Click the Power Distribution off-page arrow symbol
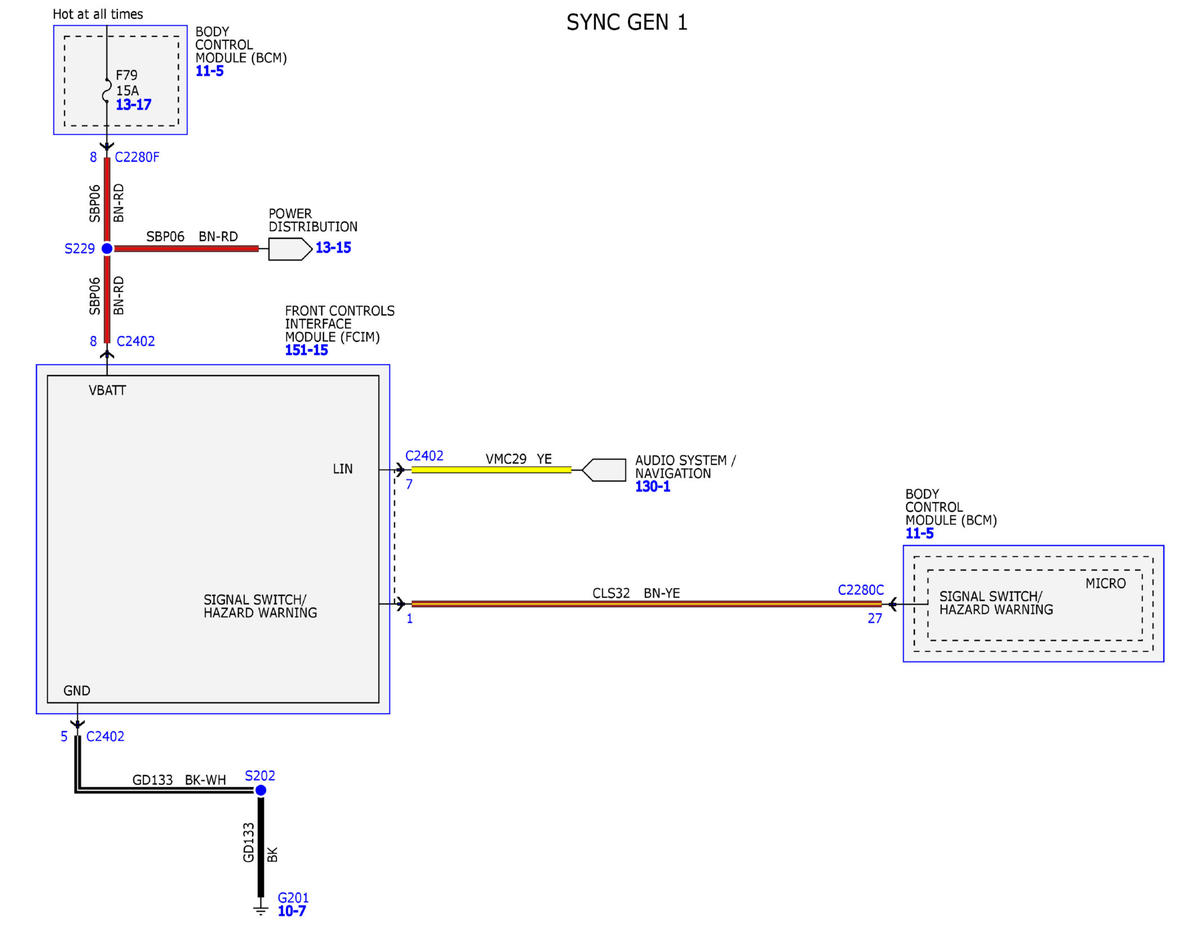1200x927 pixels. pos(290,248)
